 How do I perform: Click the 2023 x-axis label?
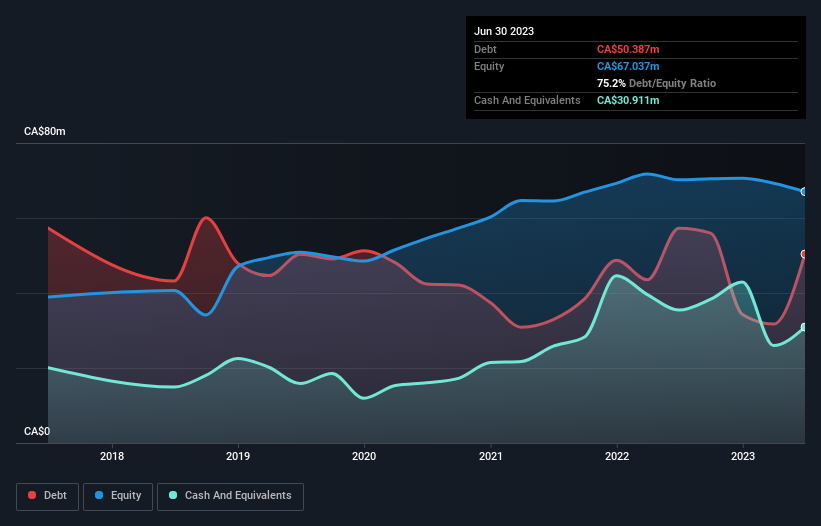point(743,456)
